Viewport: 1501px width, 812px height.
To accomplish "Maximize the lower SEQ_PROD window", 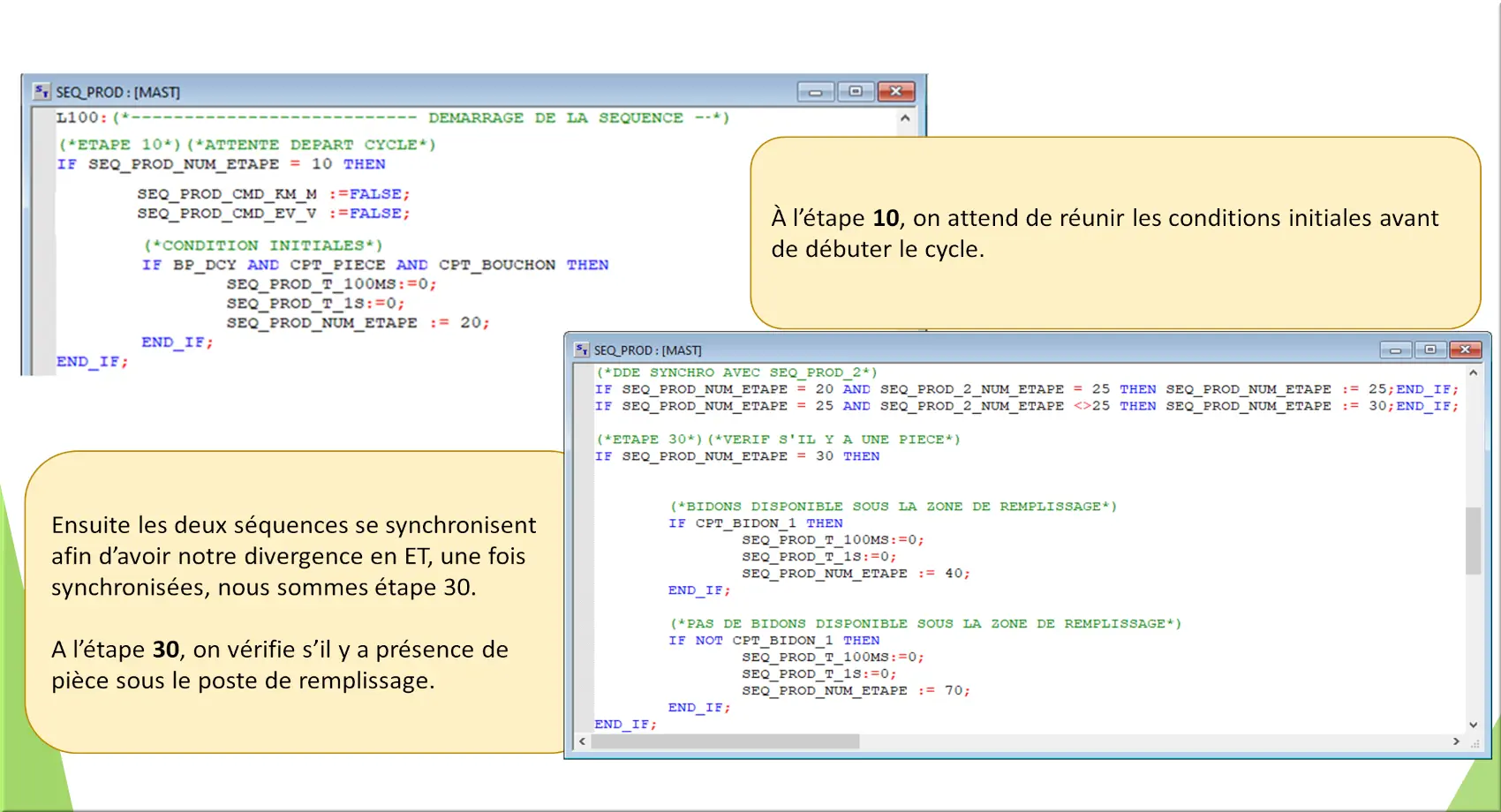I will point(1429,350).
